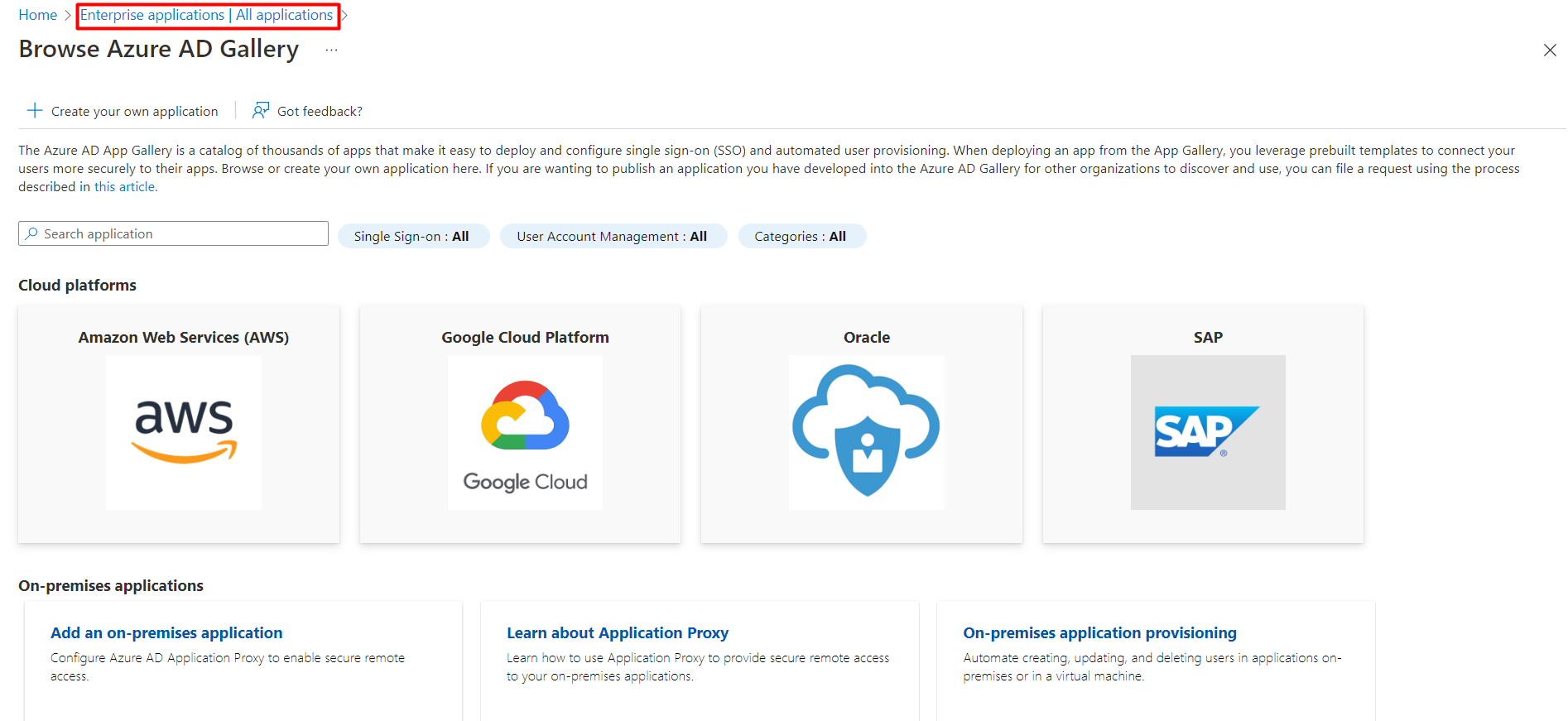The image size is (1568, 721).
Task: Open the ellipsis menu beside the Browse Azure AD Gallery title
Action: click(x=331, y=50)
